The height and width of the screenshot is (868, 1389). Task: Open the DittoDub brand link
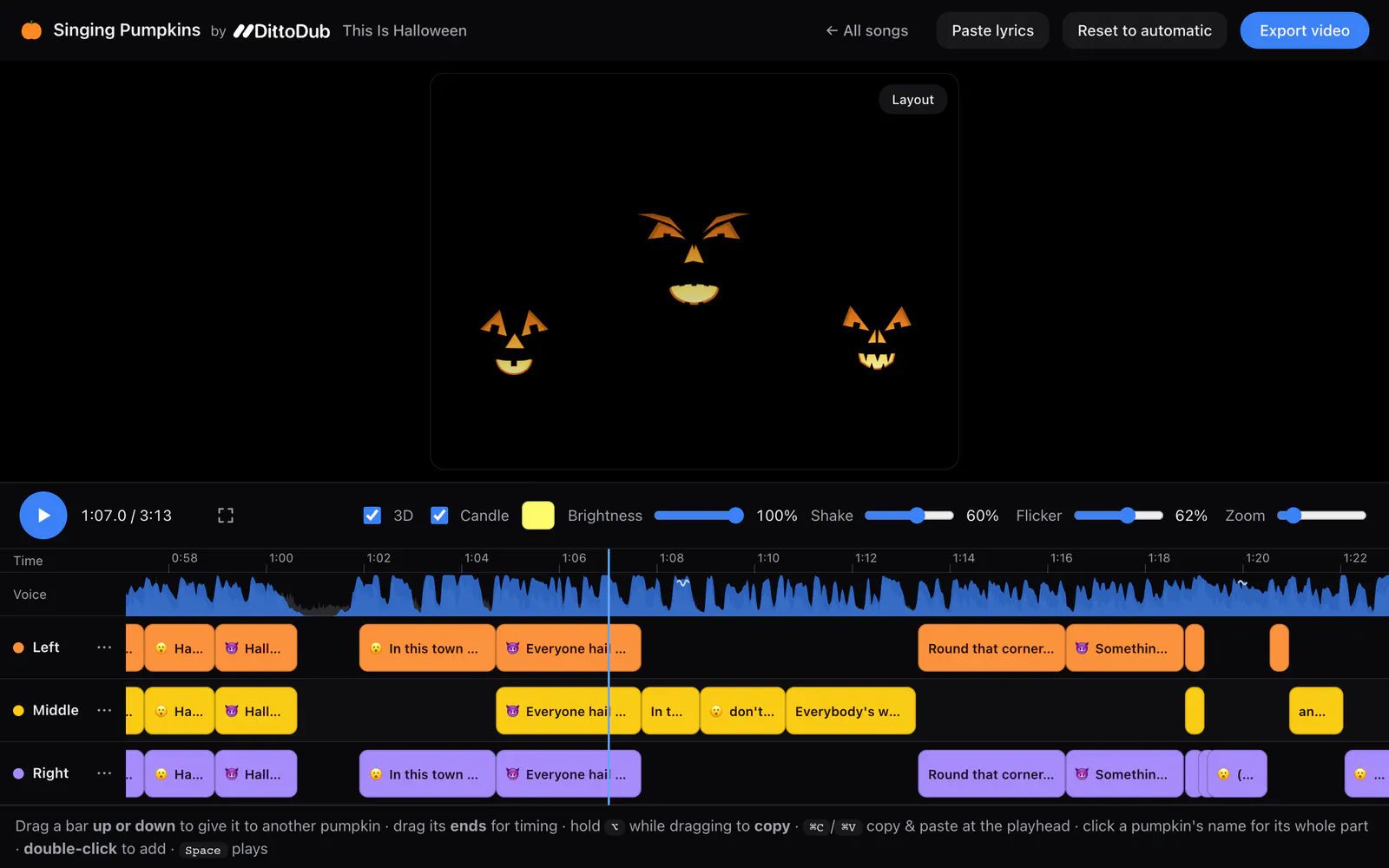coord(282,30)
